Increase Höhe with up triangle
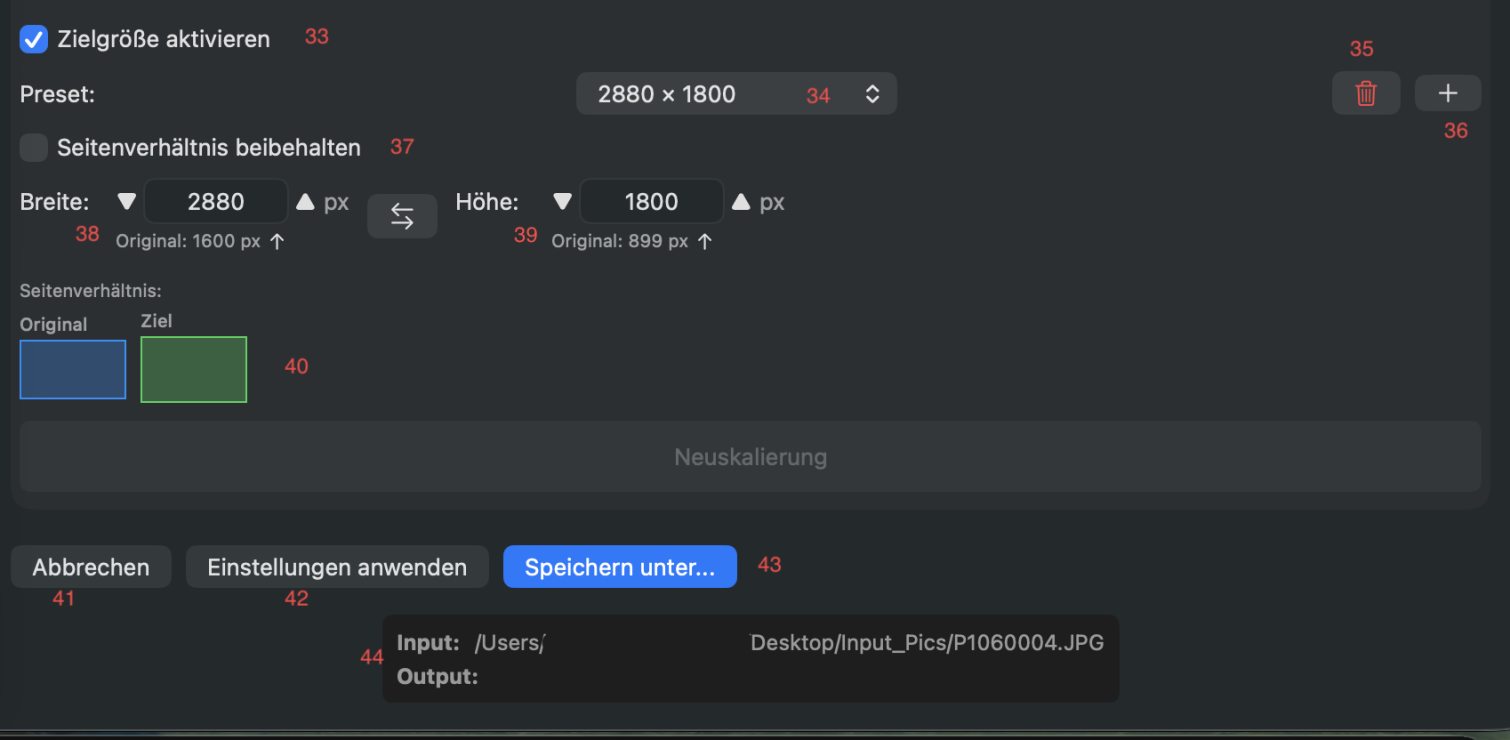 pos(741,202)
